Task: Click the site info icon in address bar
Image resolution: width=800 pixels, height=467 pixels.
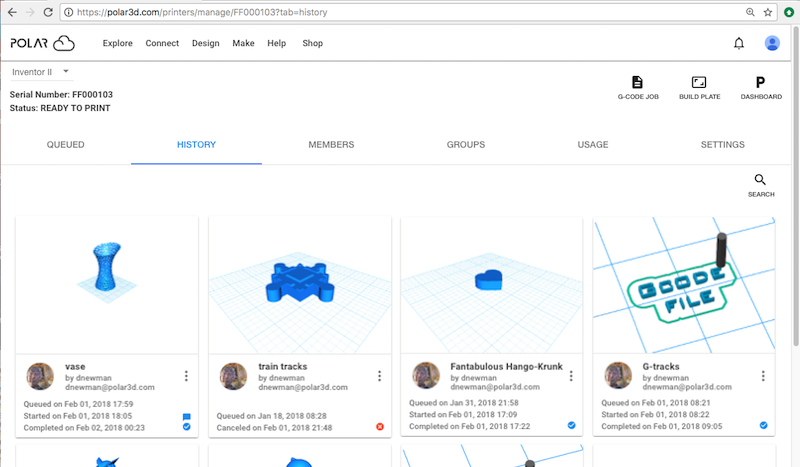Action: pos(68,12)
